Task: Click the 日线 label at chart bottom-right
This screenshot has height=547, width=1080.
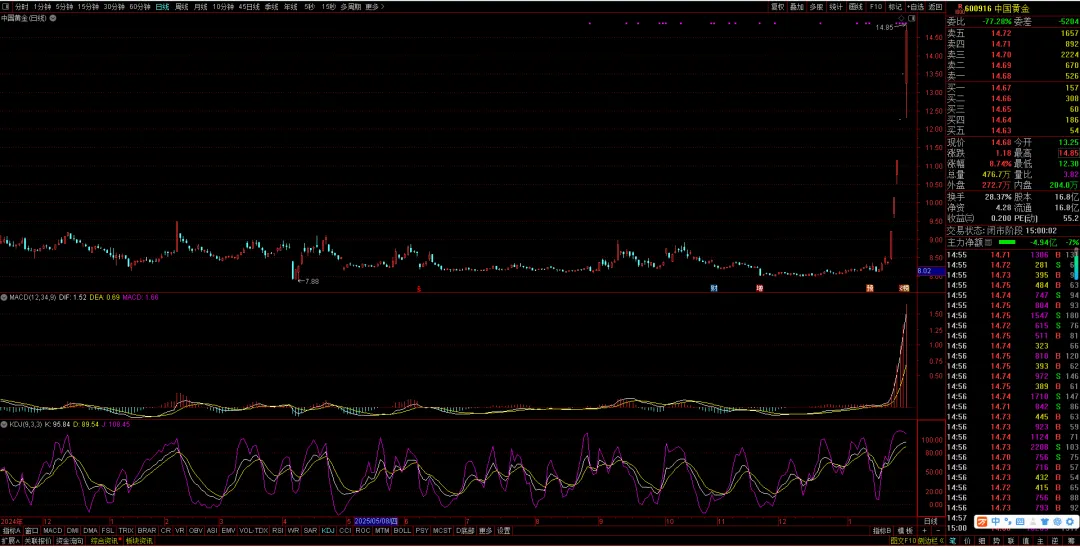Action: (930, 522)
